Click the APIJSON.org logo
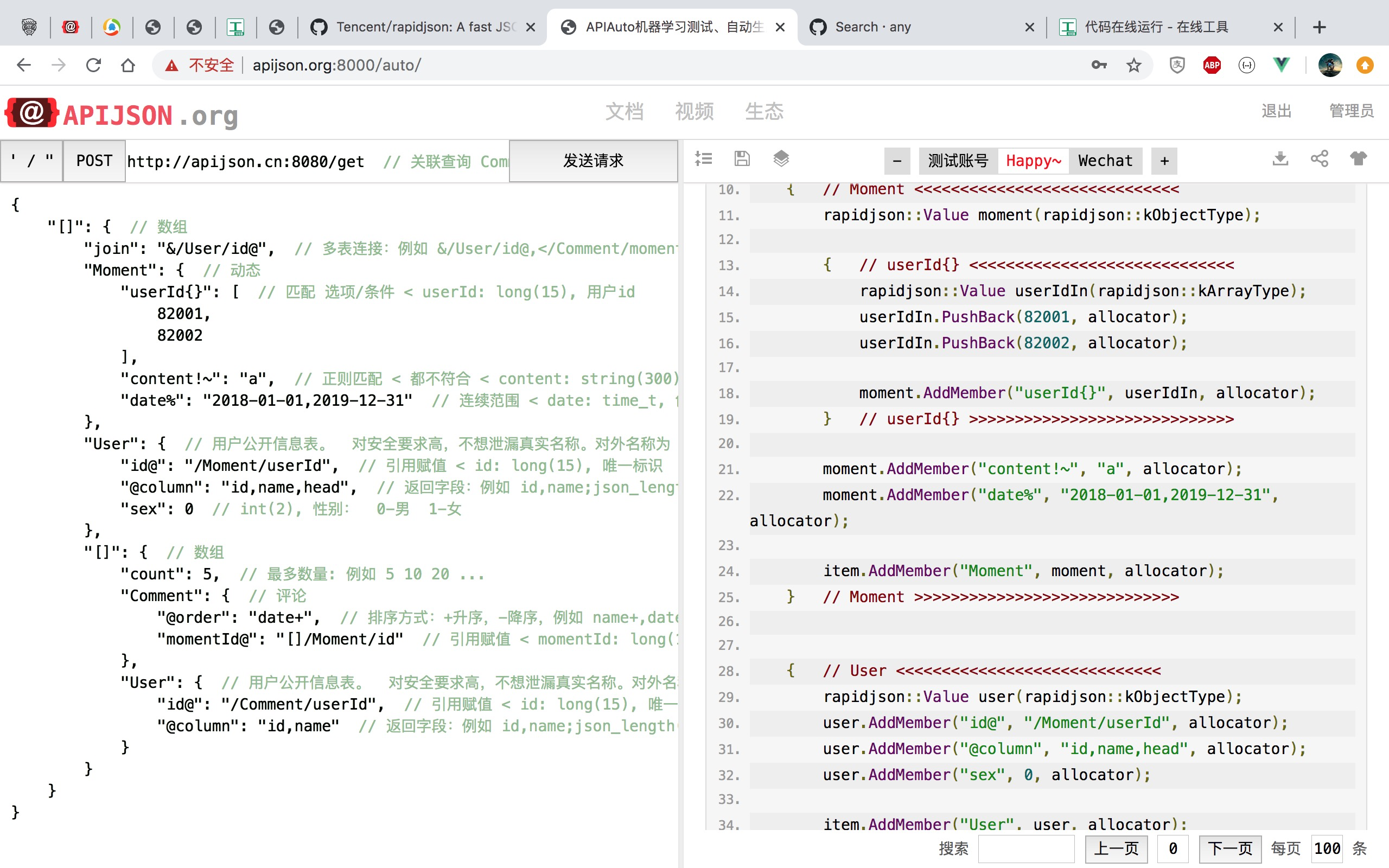 click(122, 114)
